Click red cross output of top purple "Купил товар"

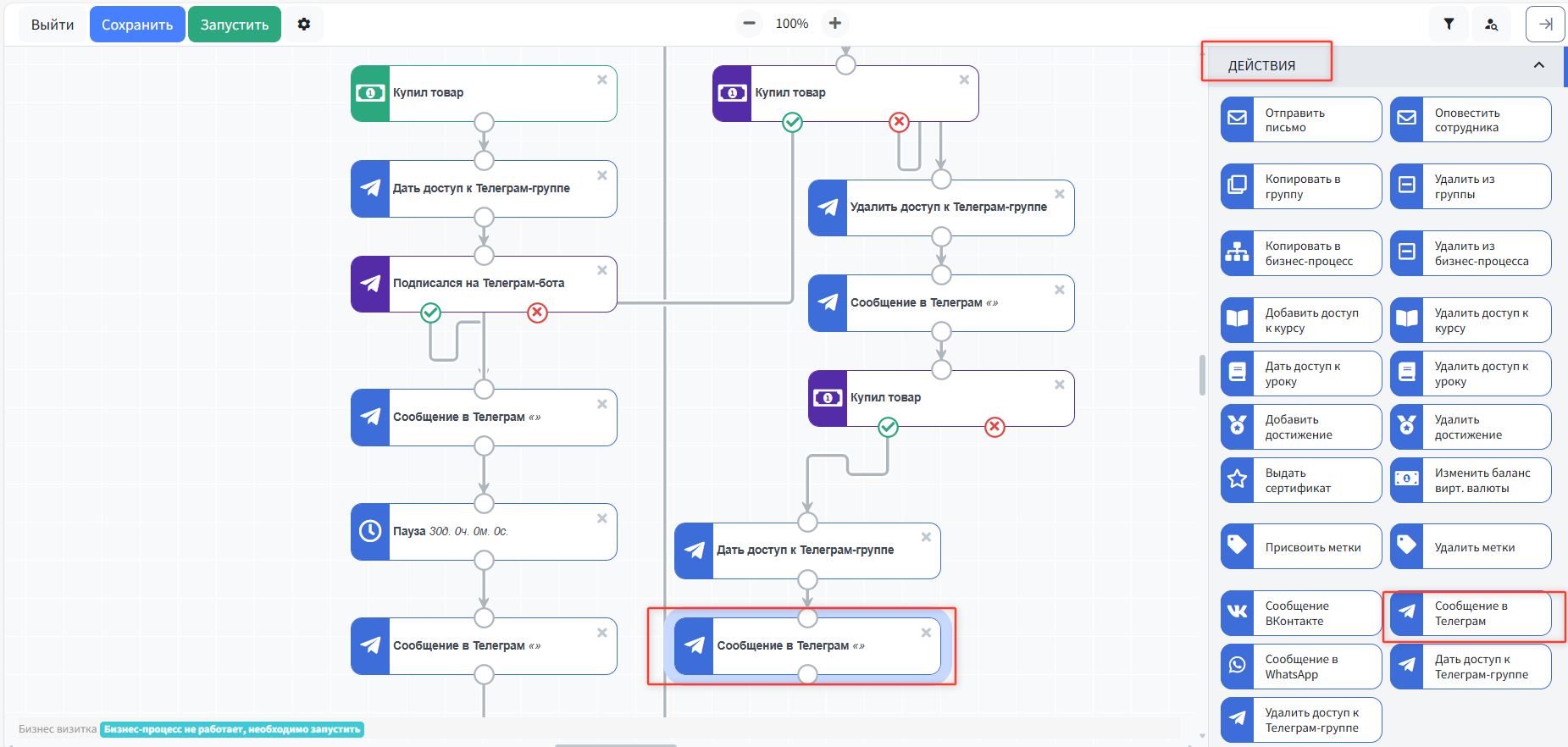[899, 123]
